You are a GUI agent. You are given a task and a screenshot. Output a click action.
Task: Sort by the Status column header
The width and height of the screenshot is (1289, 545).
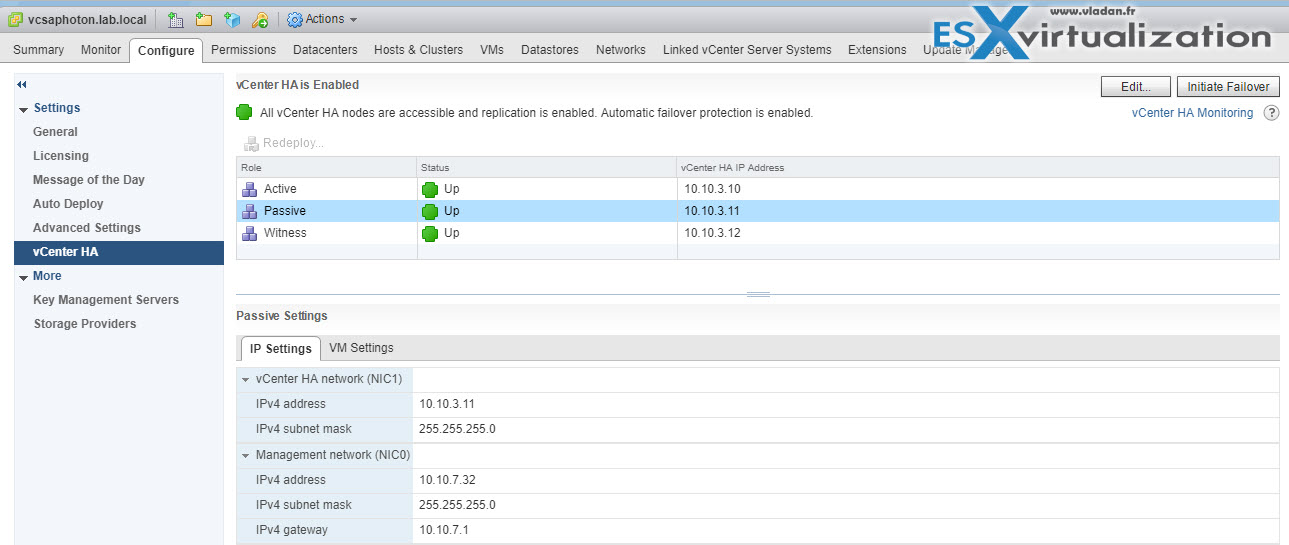[x=547, y=167]
